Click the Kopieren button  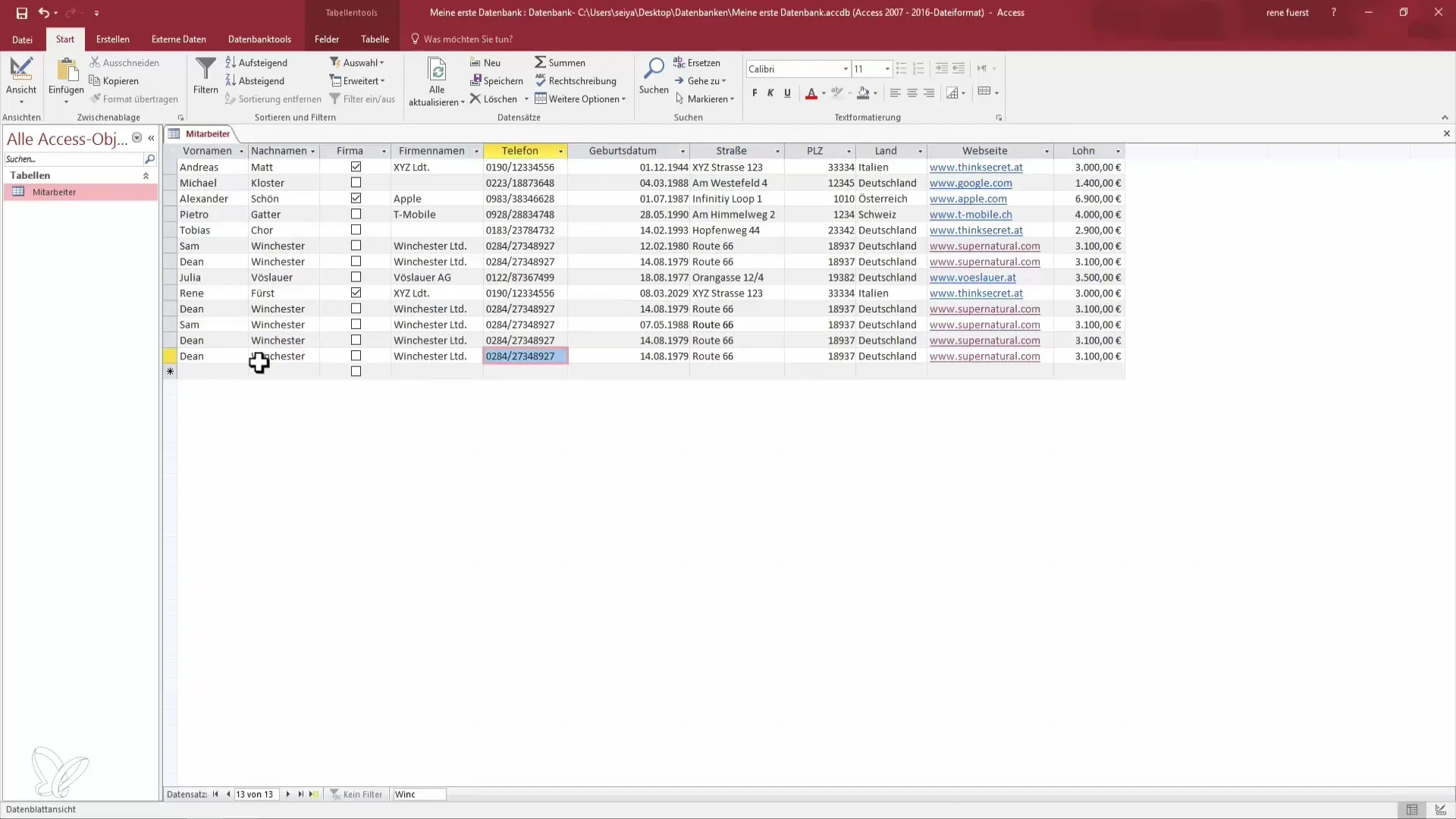click(x=114, y=80)
